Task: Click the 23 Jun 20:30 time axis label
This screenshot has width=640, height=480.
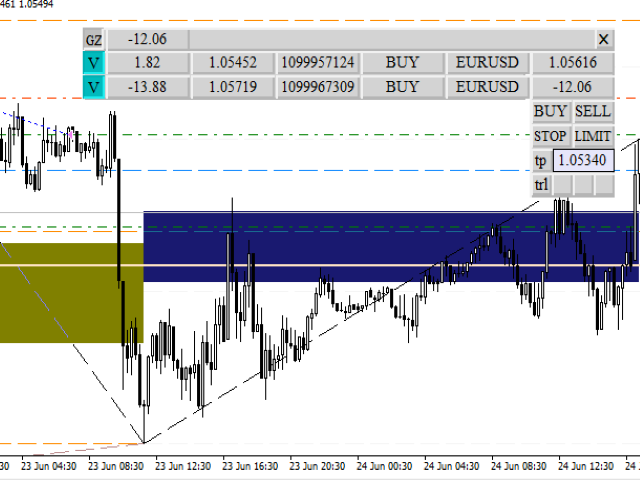Action: (317, 466)
